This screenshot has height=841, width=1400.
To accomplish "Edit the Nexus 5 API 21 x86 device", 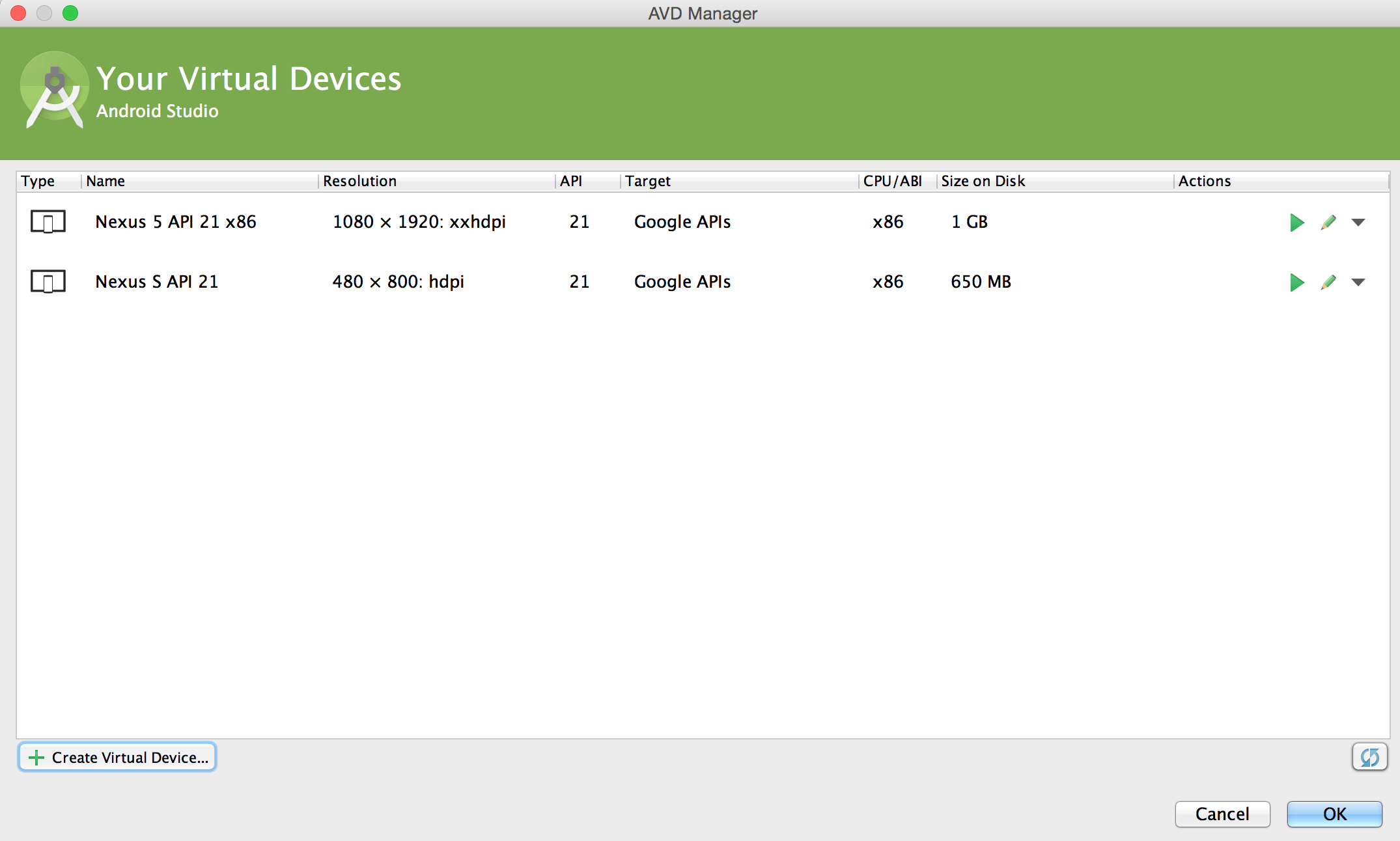I will tap(1328, 223).
